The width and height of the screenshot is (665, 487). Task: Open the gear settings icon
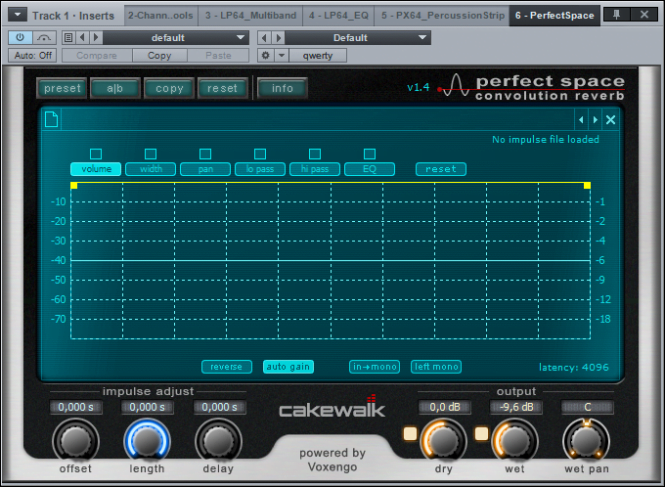coord(265,56)
